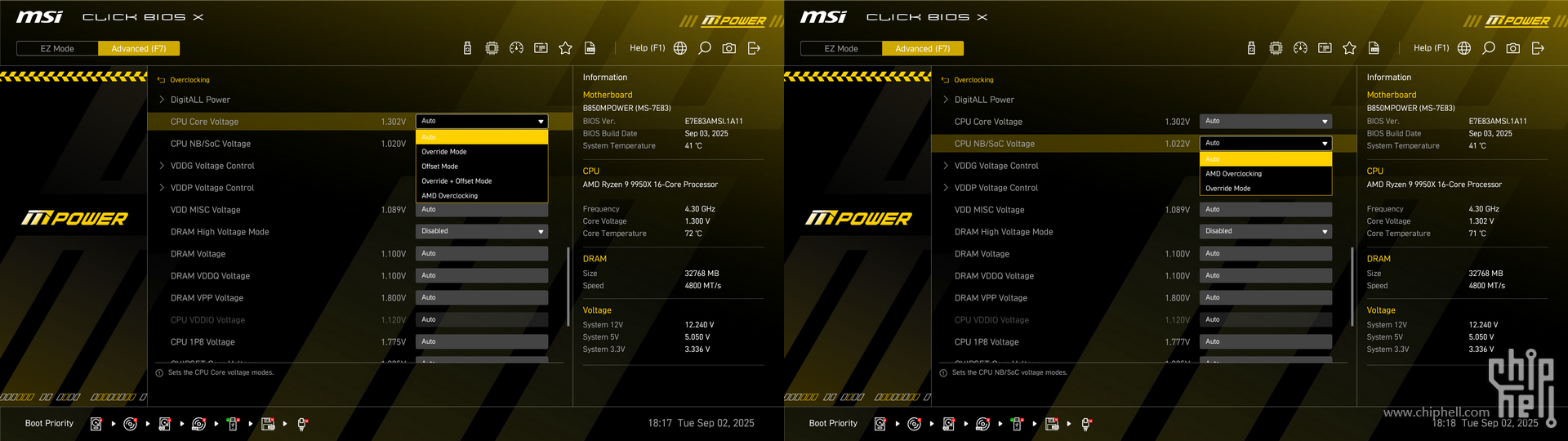Image resolution: width=1568 pixels, height=441 pixels.
Task: Open Favorites star icon in right window
Action: click(x=1349, y=48)
